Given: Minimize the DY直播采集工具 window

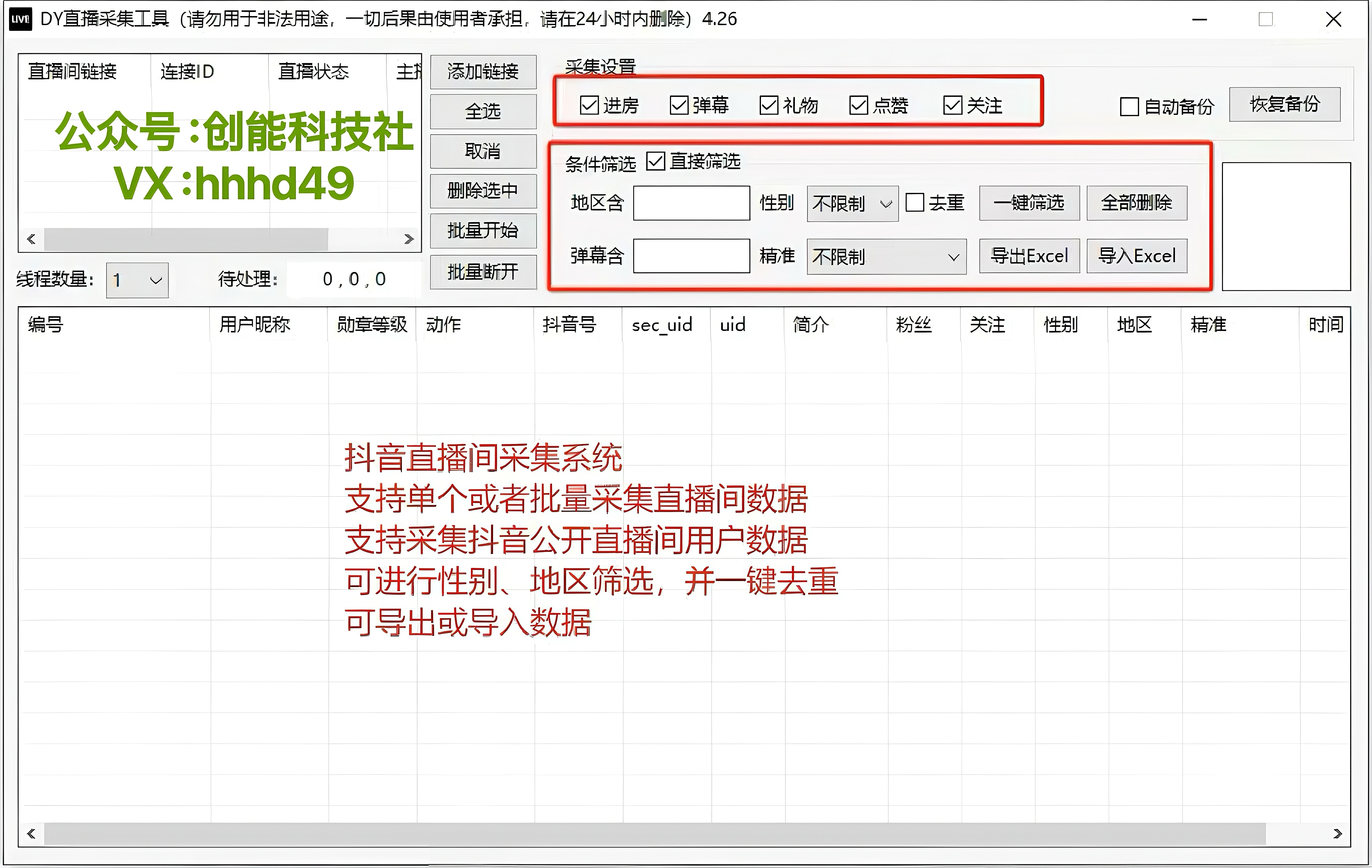Looking at the screenshot, I should 1199,20.
